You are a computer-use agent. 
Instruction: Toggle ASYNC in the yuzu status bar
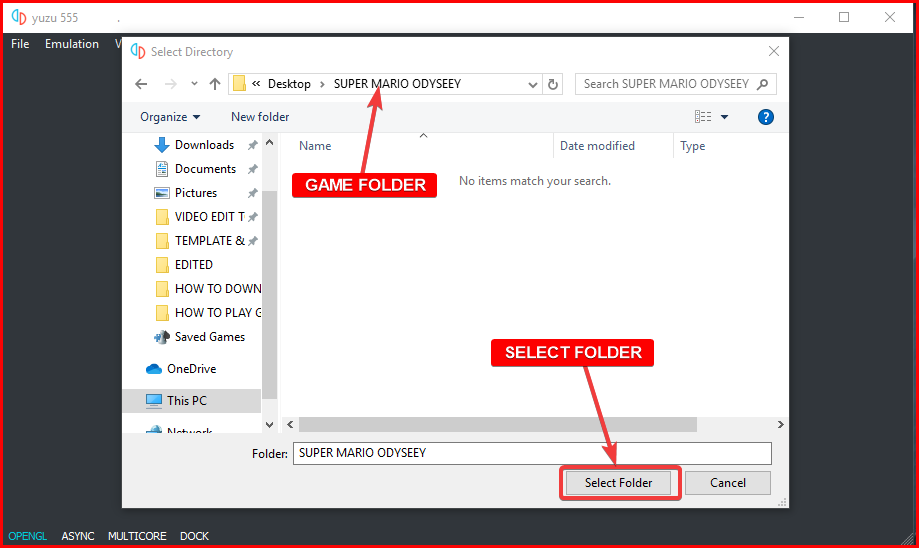click(77, 536)
